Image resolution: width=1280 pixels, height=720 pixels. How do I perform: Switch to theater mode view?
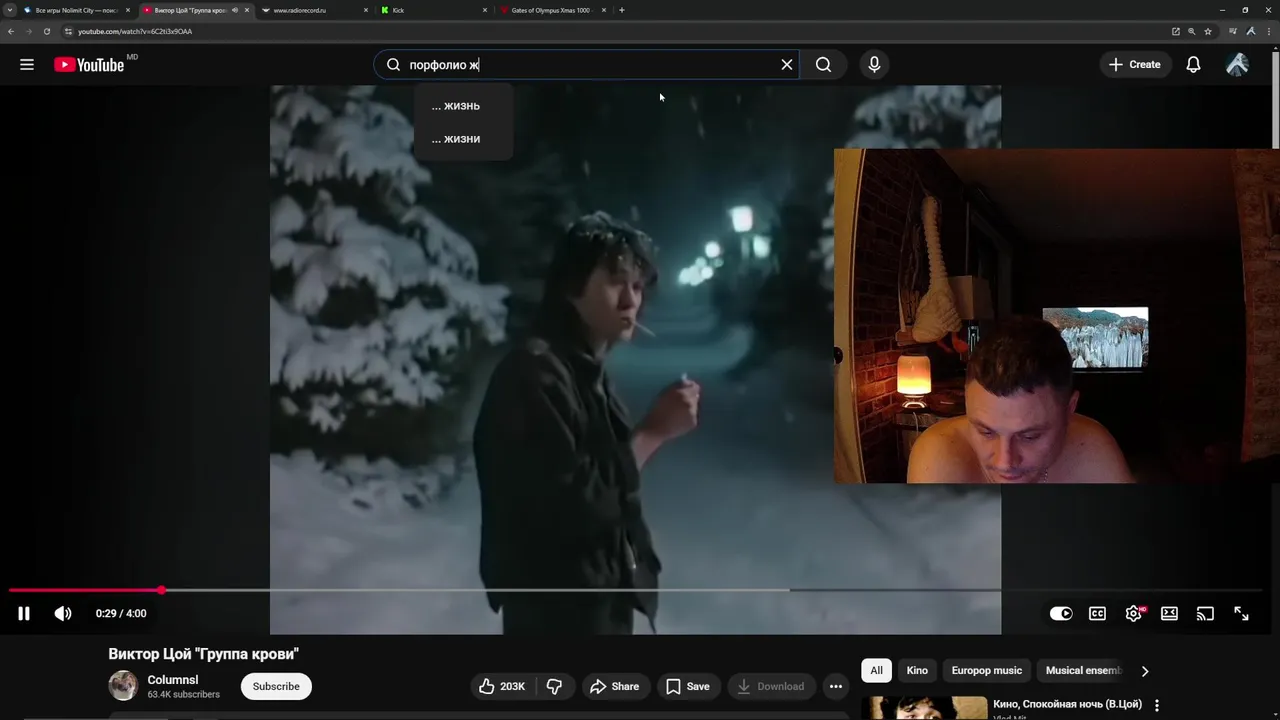pyautogui.click(x=1169, y=614)
